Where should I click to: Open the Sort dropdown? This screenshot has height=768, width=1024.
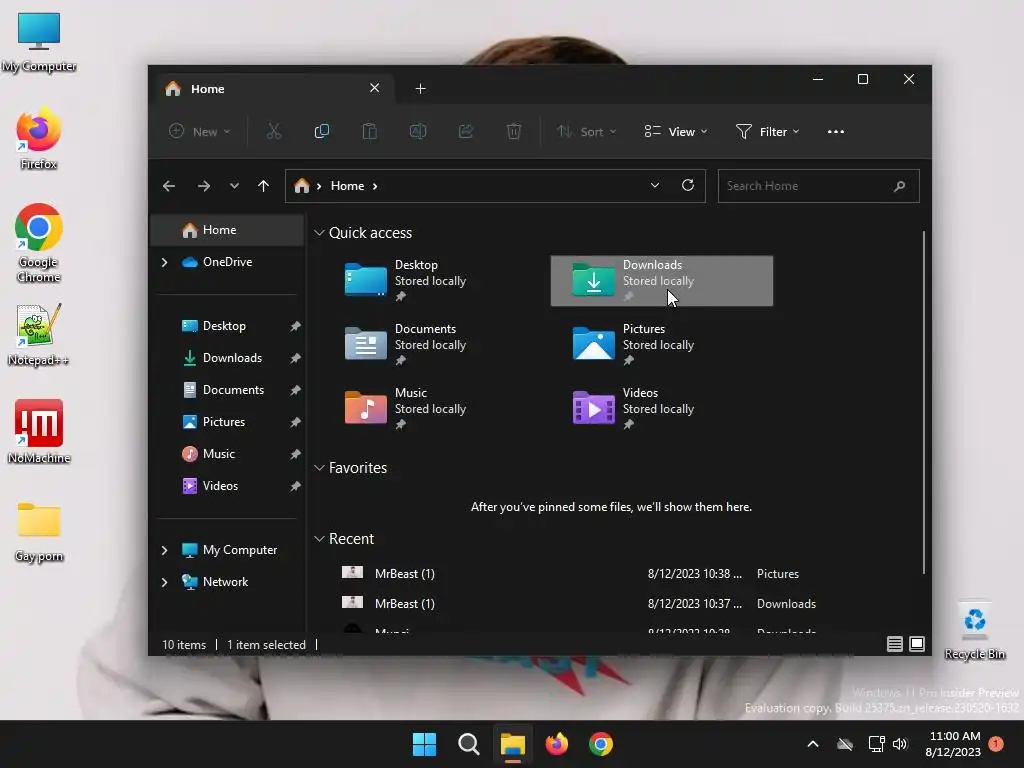point(586,131)
